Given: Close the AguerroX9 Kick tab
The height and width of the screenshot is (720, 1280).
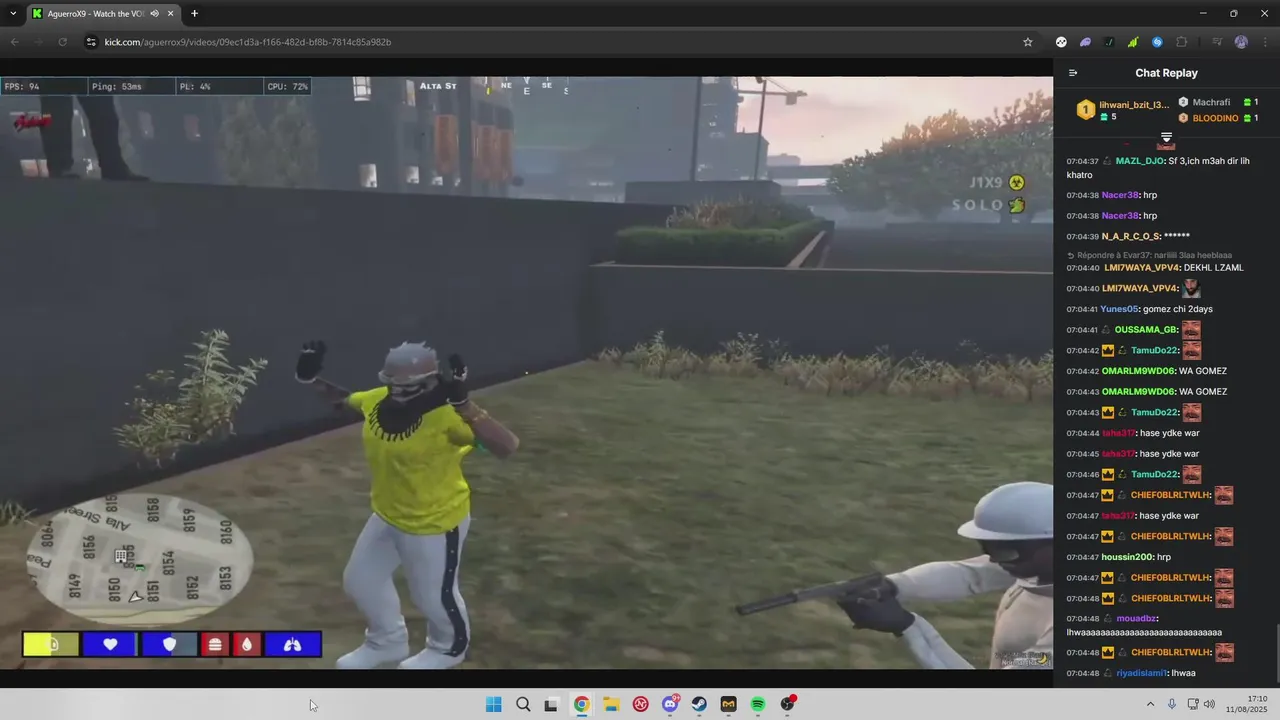Looking at the screenshot, I should 171,14.
